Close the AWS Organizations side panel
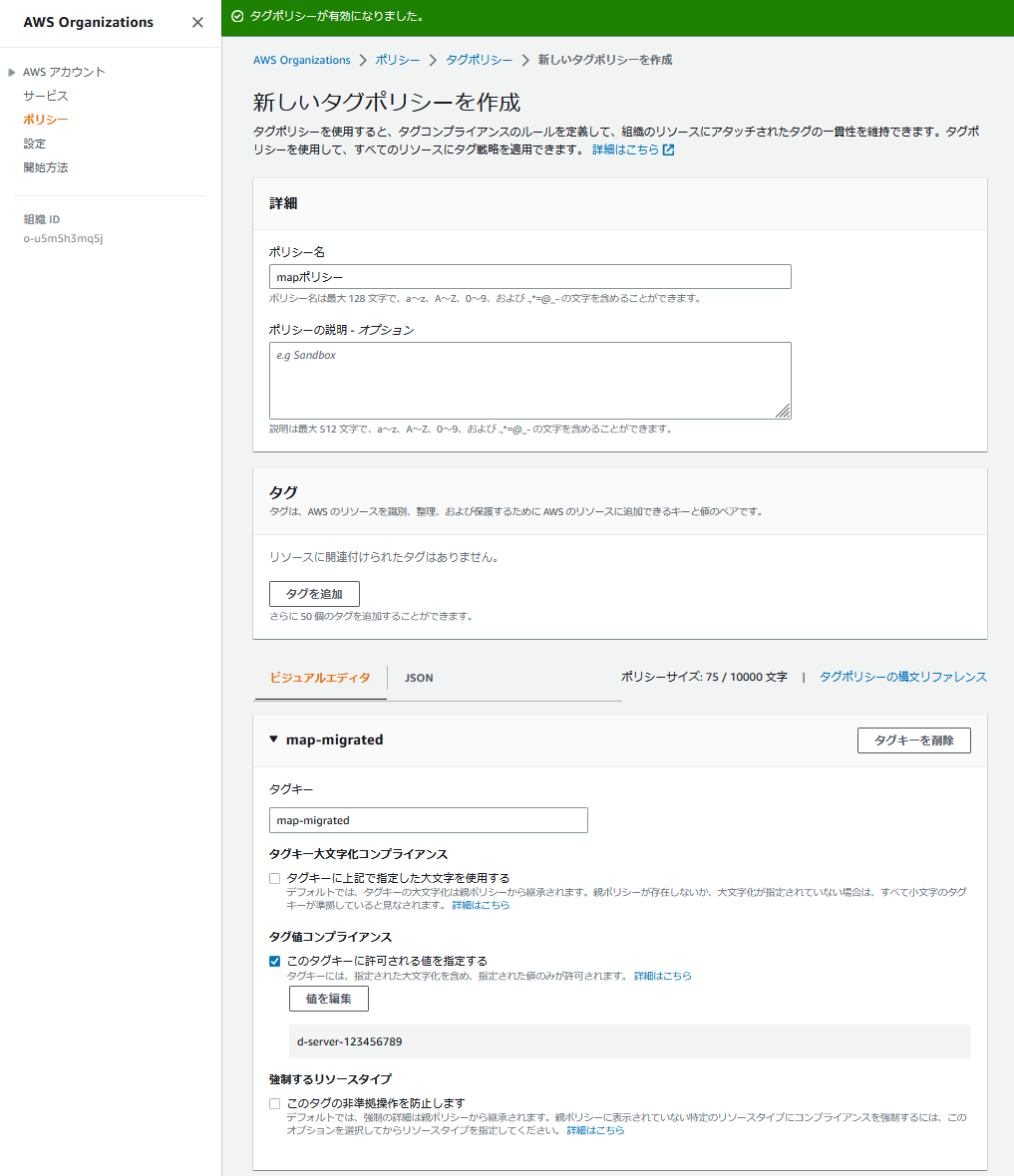Viewport: 1014px width, 1176px height. pyautogui.click(x=197, y=23)
